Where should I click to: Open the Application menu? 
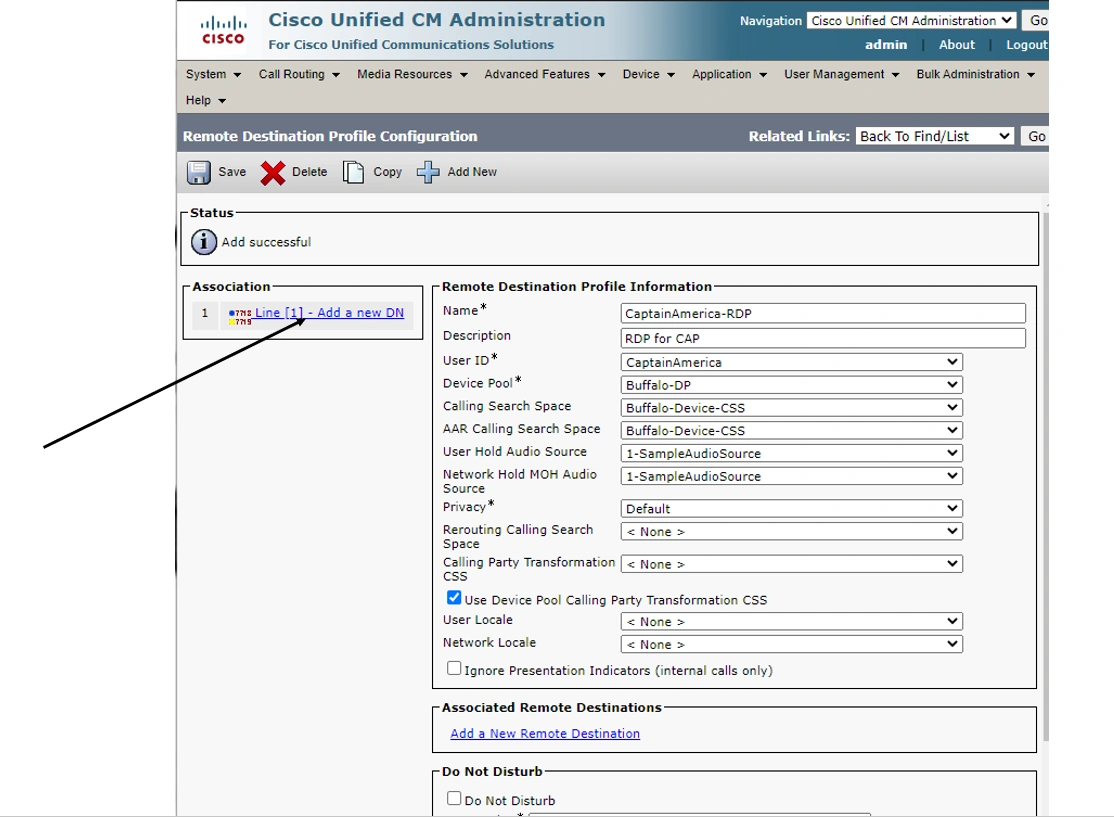pyautogui.click(x=730, y=74)
